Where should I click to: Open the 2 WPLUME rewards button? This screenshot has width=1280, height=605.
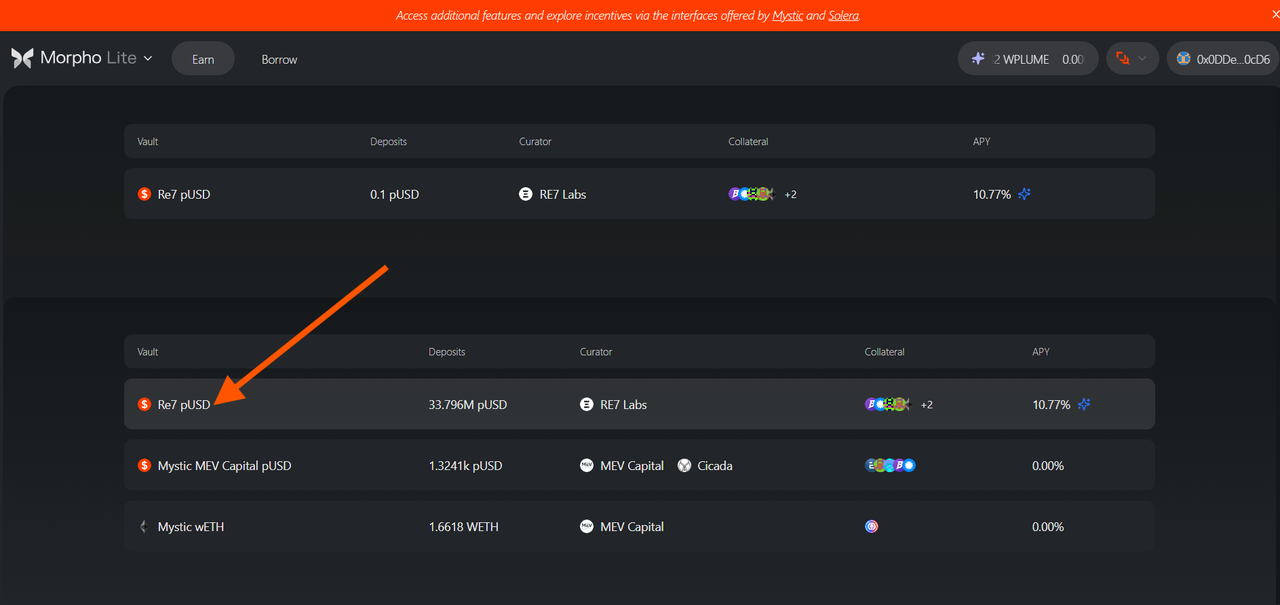point(1028,59)
